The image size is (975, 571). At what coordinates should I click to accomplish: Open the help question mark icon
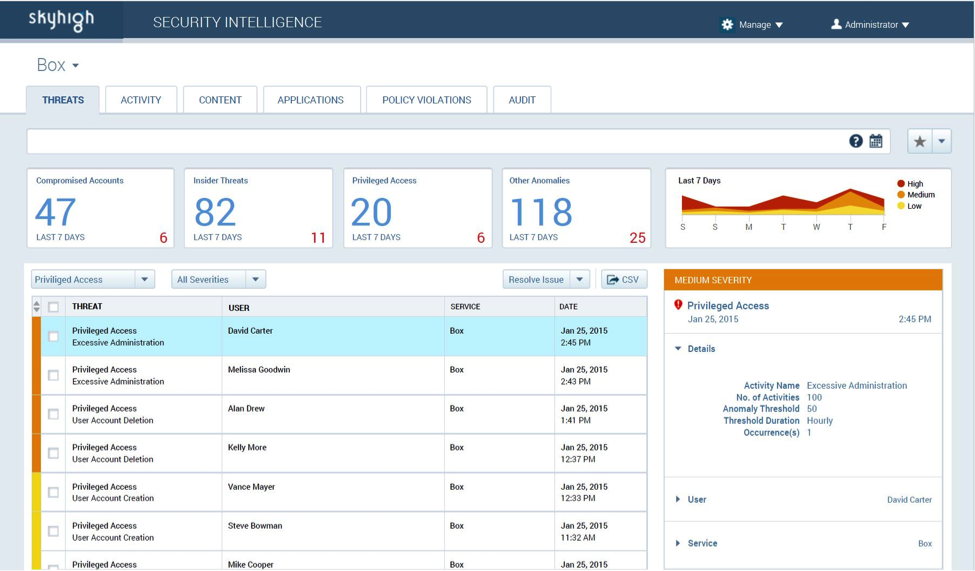click(x=856, y=141)
